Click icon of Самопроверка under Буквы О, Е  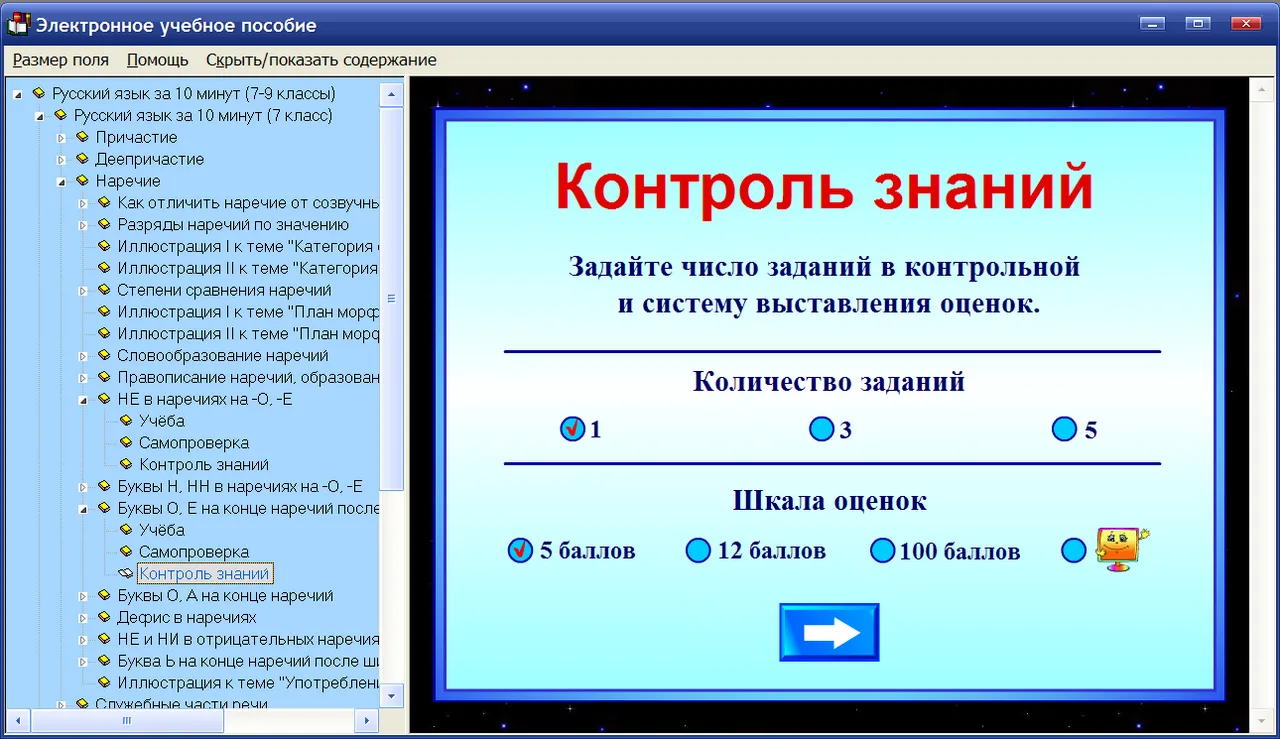(126, 552)
